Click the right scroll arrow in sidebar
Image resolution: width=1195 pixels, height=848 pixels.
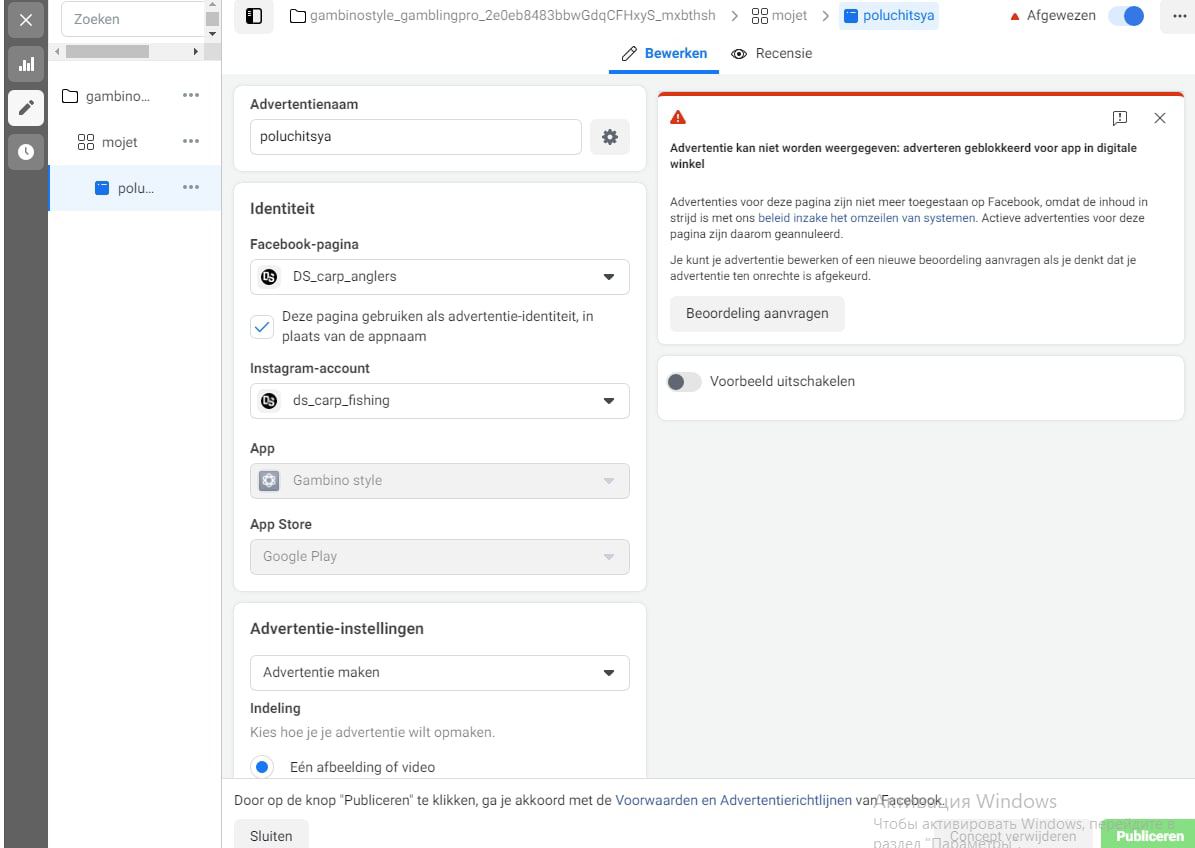[x=195, y=52]
